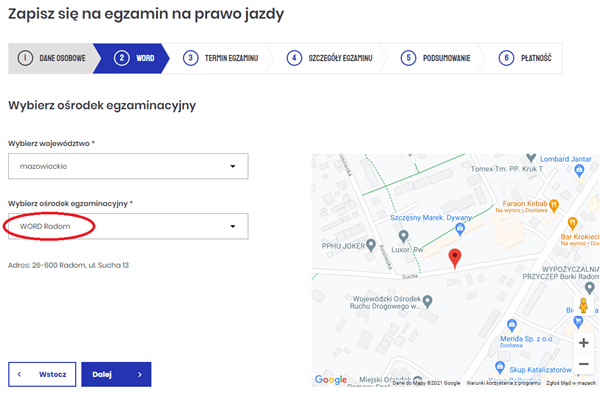Open the WORD Radom combo box
The image size is (605, 393).
(x=128, y=226)
